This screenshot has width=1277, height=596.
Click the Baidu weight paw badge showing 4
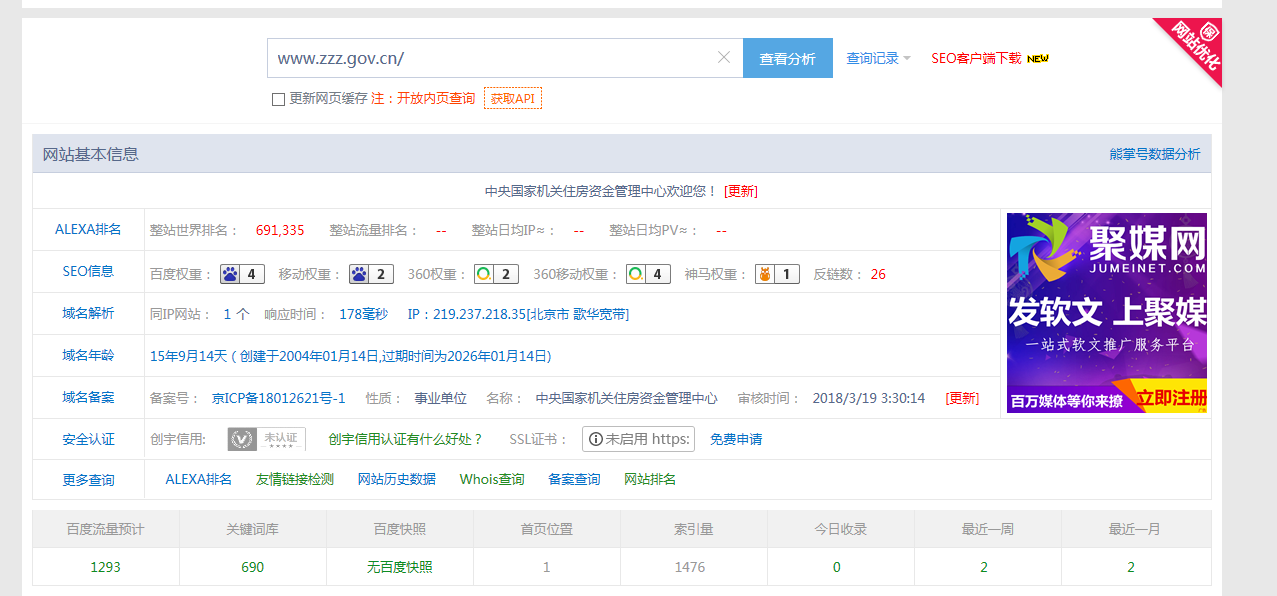242,274
